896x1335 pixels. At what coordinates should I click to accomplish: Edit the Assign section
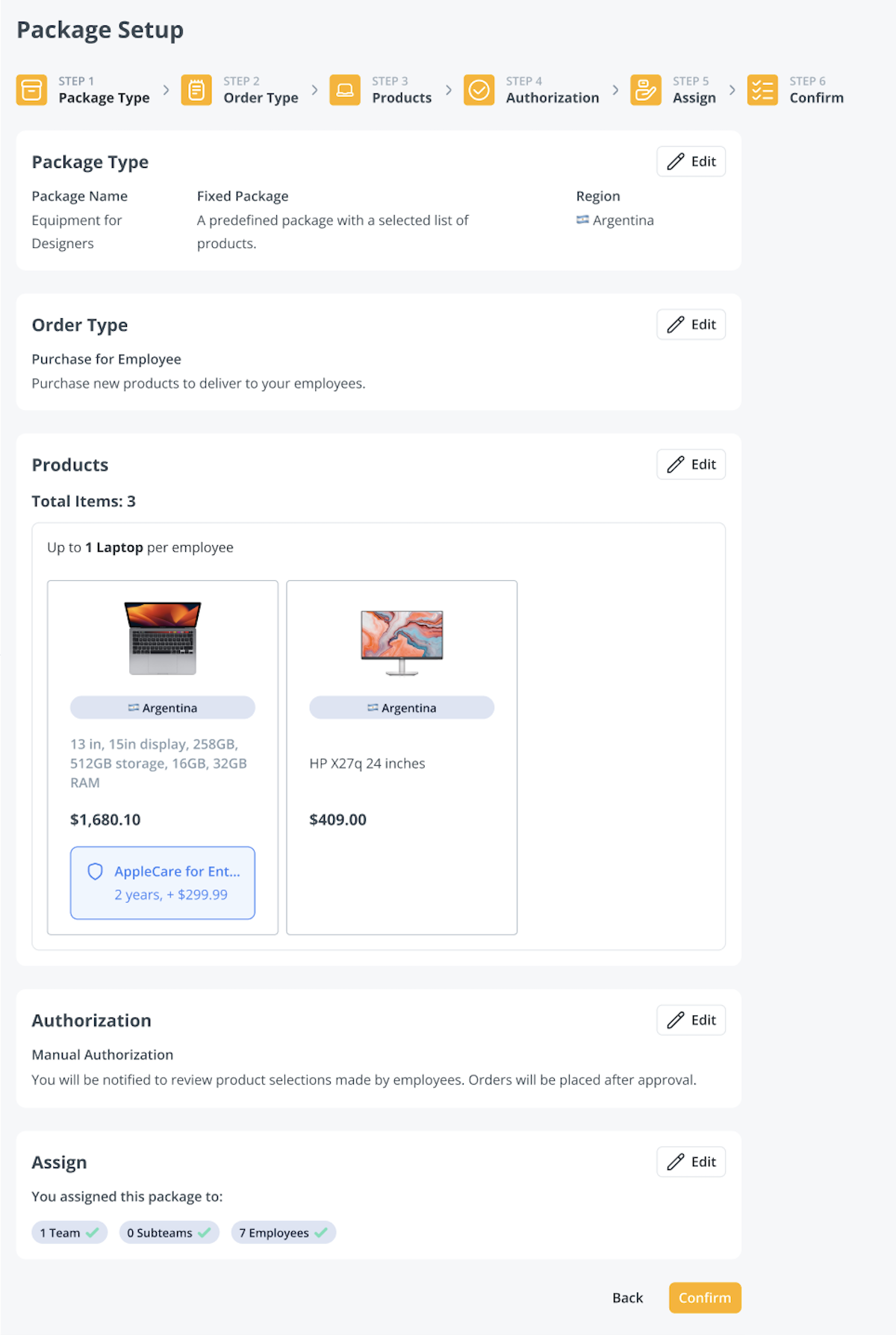pyautogui.click(x=691, y=1162)
